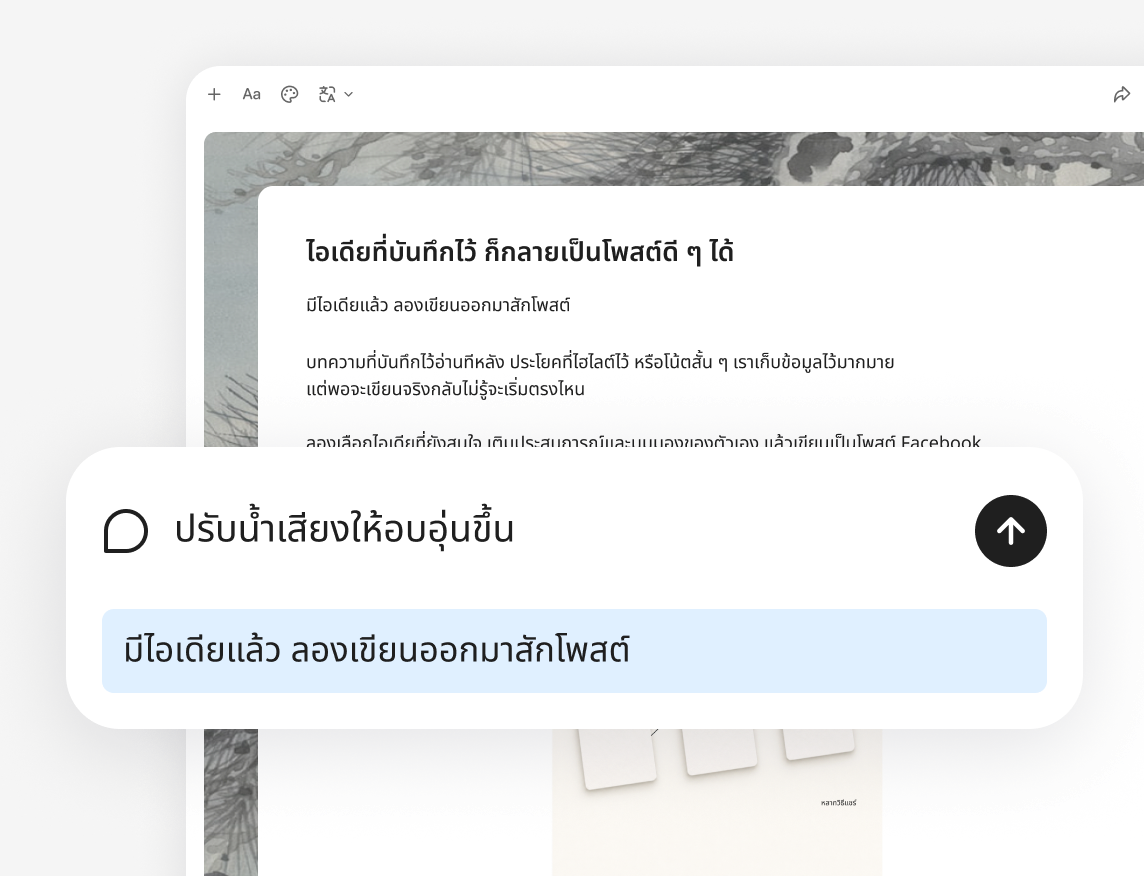The image size is (1144, 876).
Task: Open the Aa text style options
Action: click(x=252, y=94)
